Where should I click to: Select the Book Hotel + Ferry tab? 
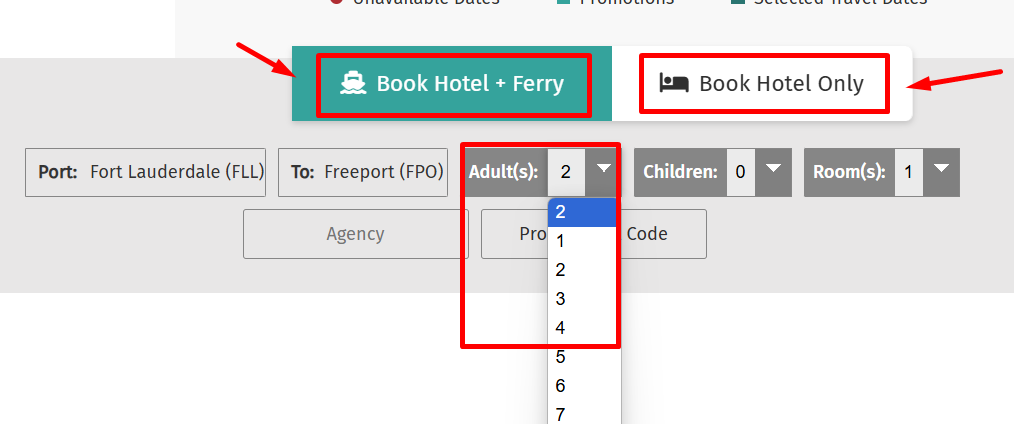tap(452, 83)
